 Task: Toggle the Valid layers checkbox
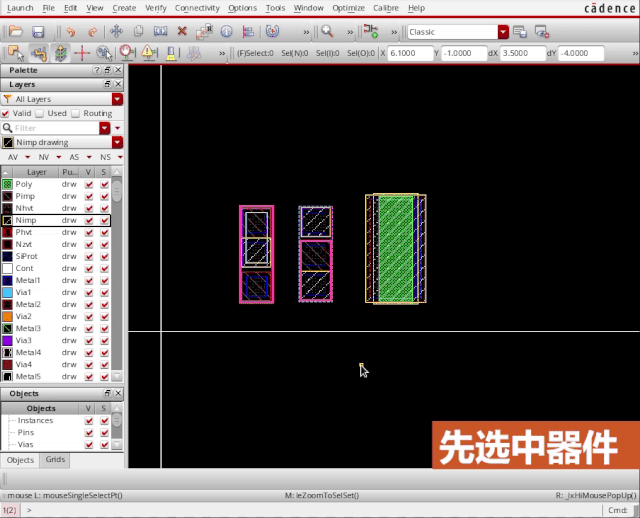(x=7, y=114)
